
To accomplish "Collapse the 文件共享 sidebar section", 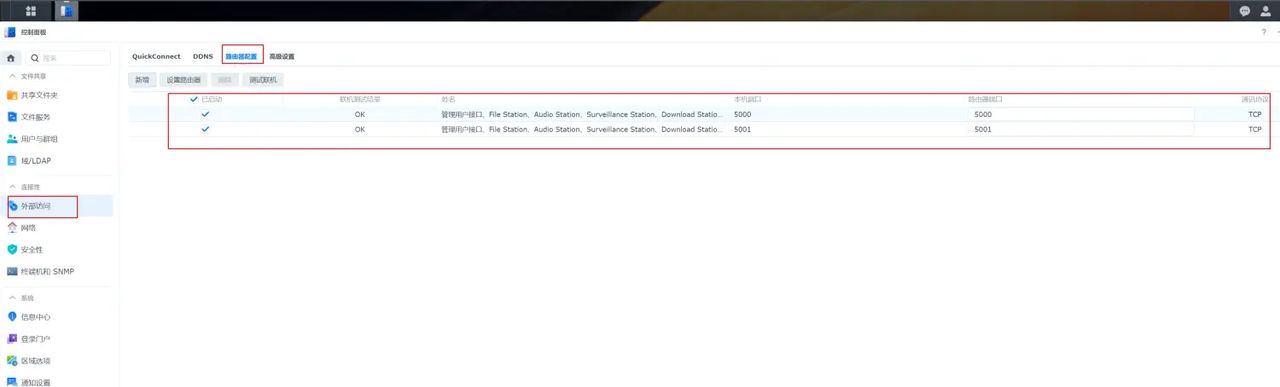I will coord(12,76).
